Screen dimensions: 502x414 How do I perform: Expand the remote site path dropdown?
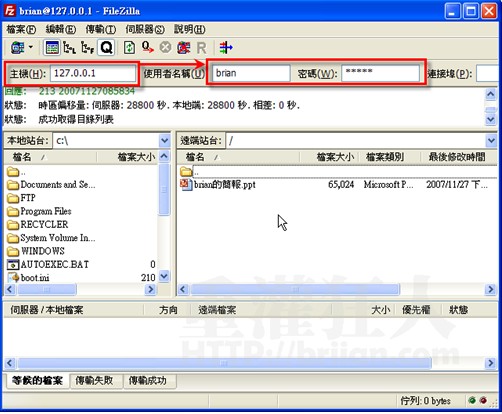[491, 141]
